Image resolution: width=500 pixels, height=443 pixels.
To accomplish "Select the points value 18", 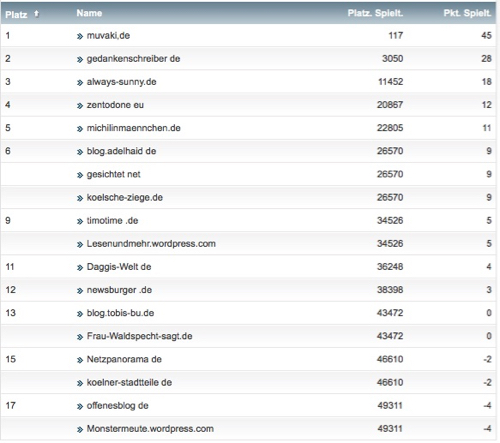I will [487, 82].
